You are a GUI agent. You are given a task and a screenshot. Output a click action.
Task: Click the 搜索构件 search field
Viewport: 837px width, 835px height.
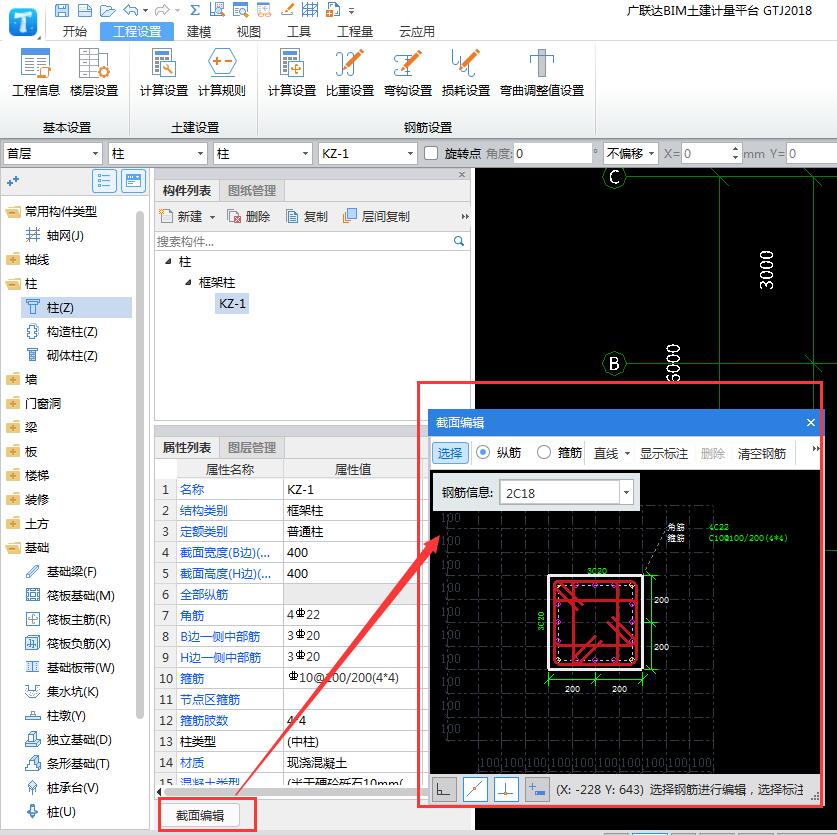pyautogui.click(x=303, y=241)
